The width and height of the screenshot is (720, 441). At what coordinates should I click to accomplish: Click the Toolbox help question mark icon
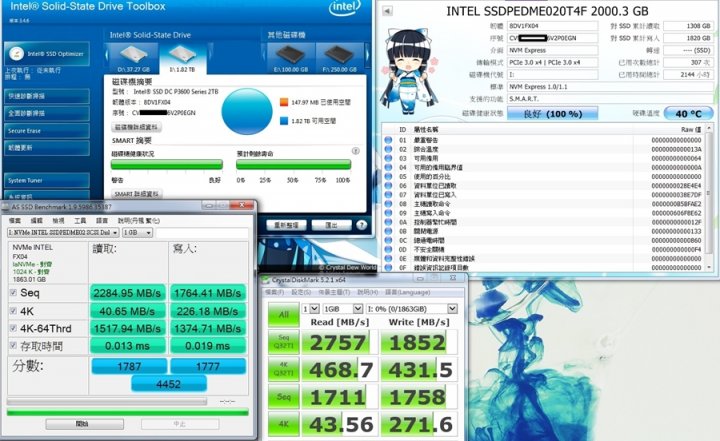point(361,225)
